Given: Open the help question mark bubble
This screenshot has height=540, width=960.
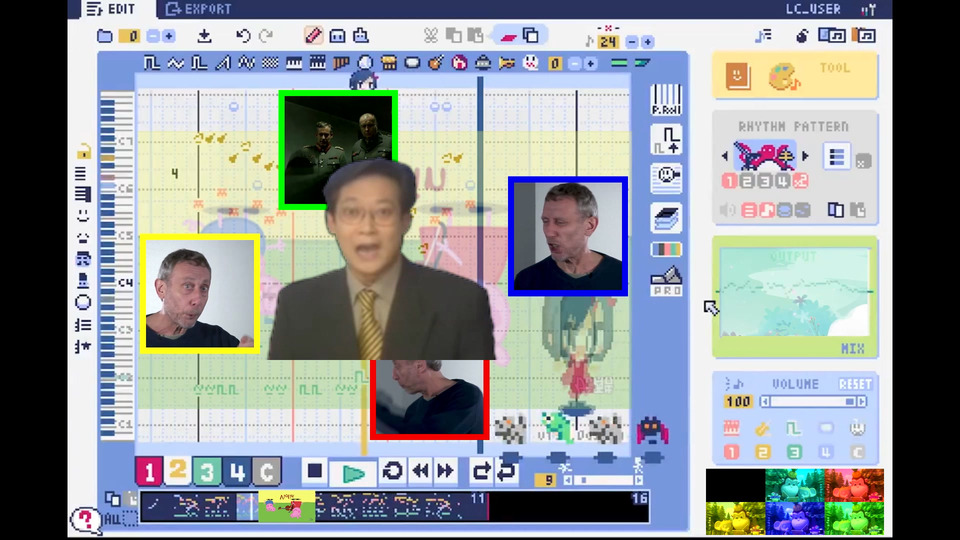Looking at the screenshot, I should pyautogui.click(x=85, y=520).
